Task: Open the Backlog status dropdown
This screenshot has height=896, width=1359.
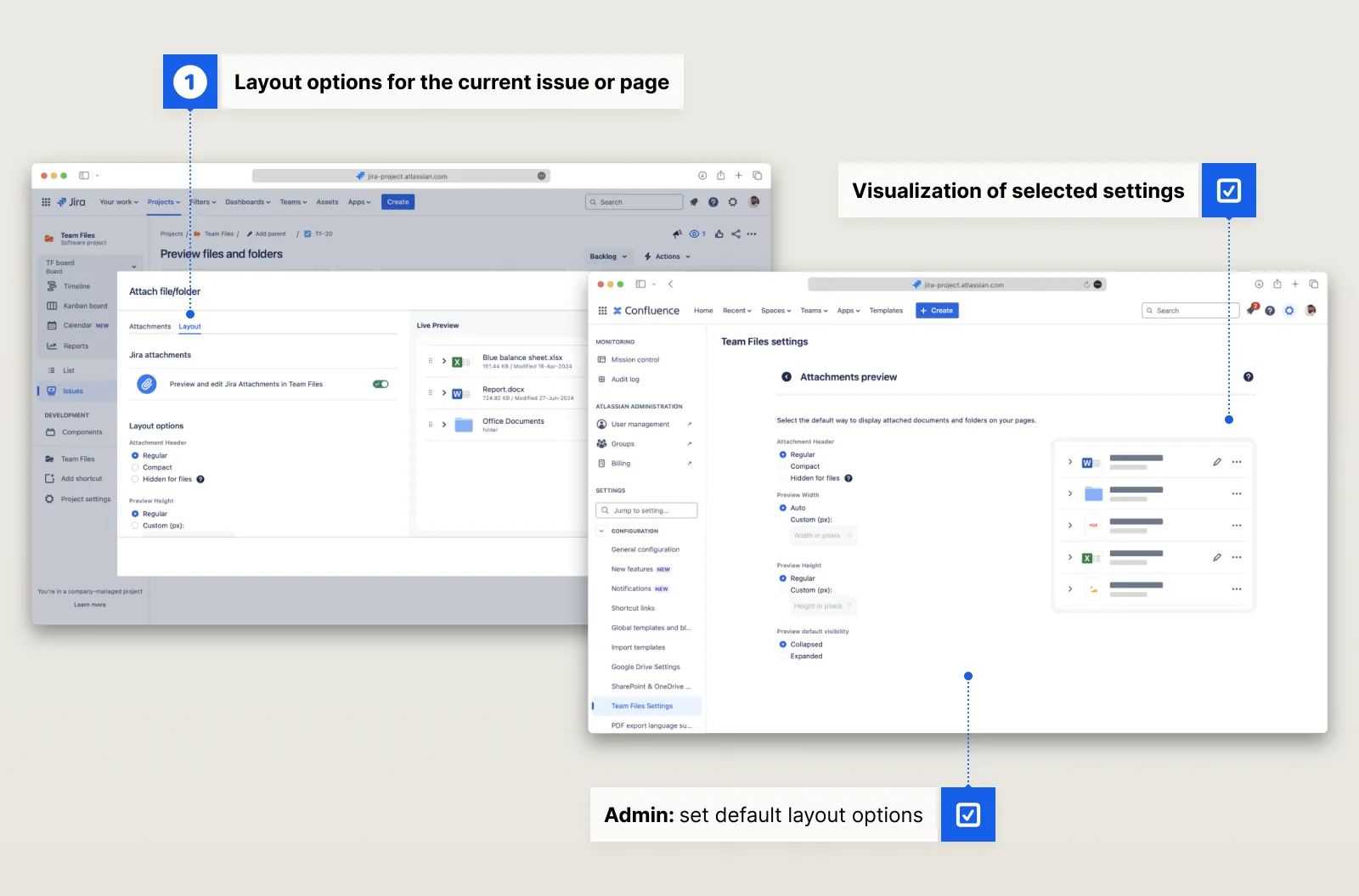Action: (608, 256)
